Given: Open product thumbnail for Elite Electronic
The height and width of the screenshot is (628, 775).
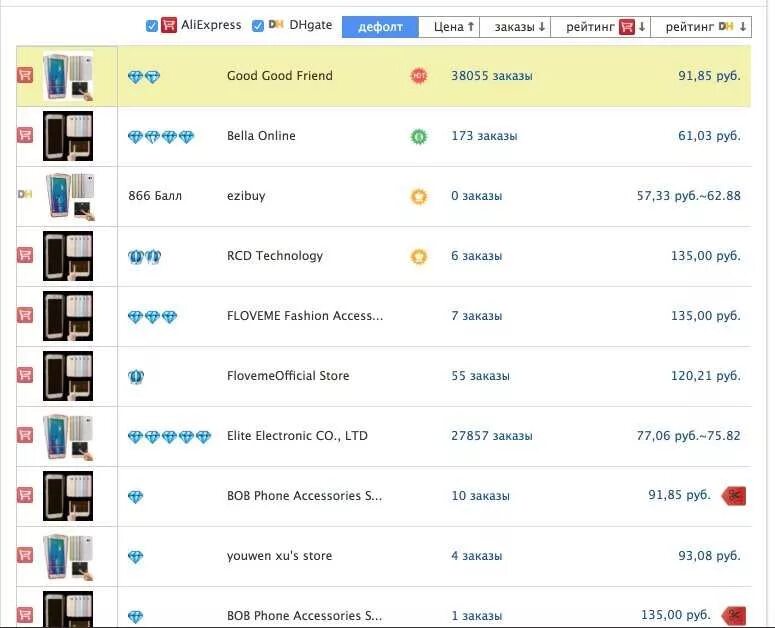Looking at the screenshot, I should [x=68, y=436].
